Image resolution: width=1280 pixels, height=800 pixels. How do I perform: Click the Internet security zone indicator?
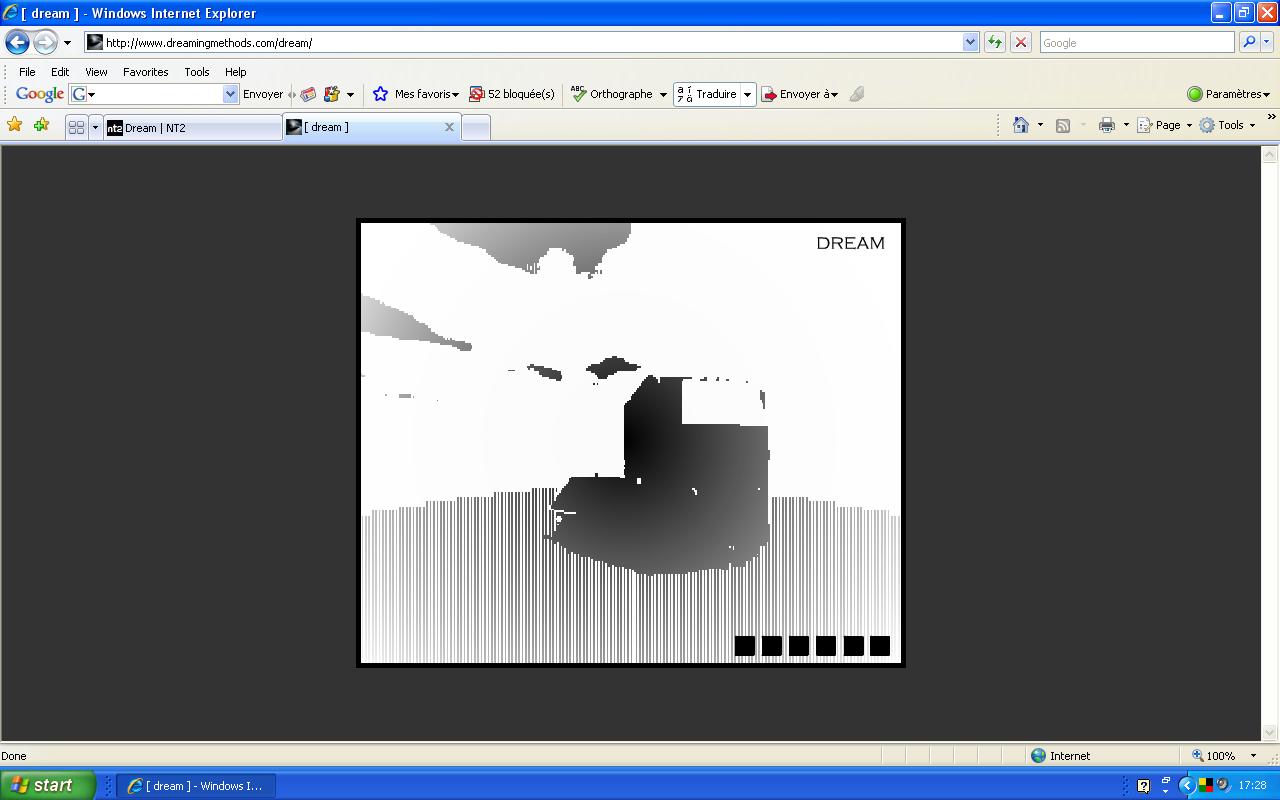pos(1060,756)
